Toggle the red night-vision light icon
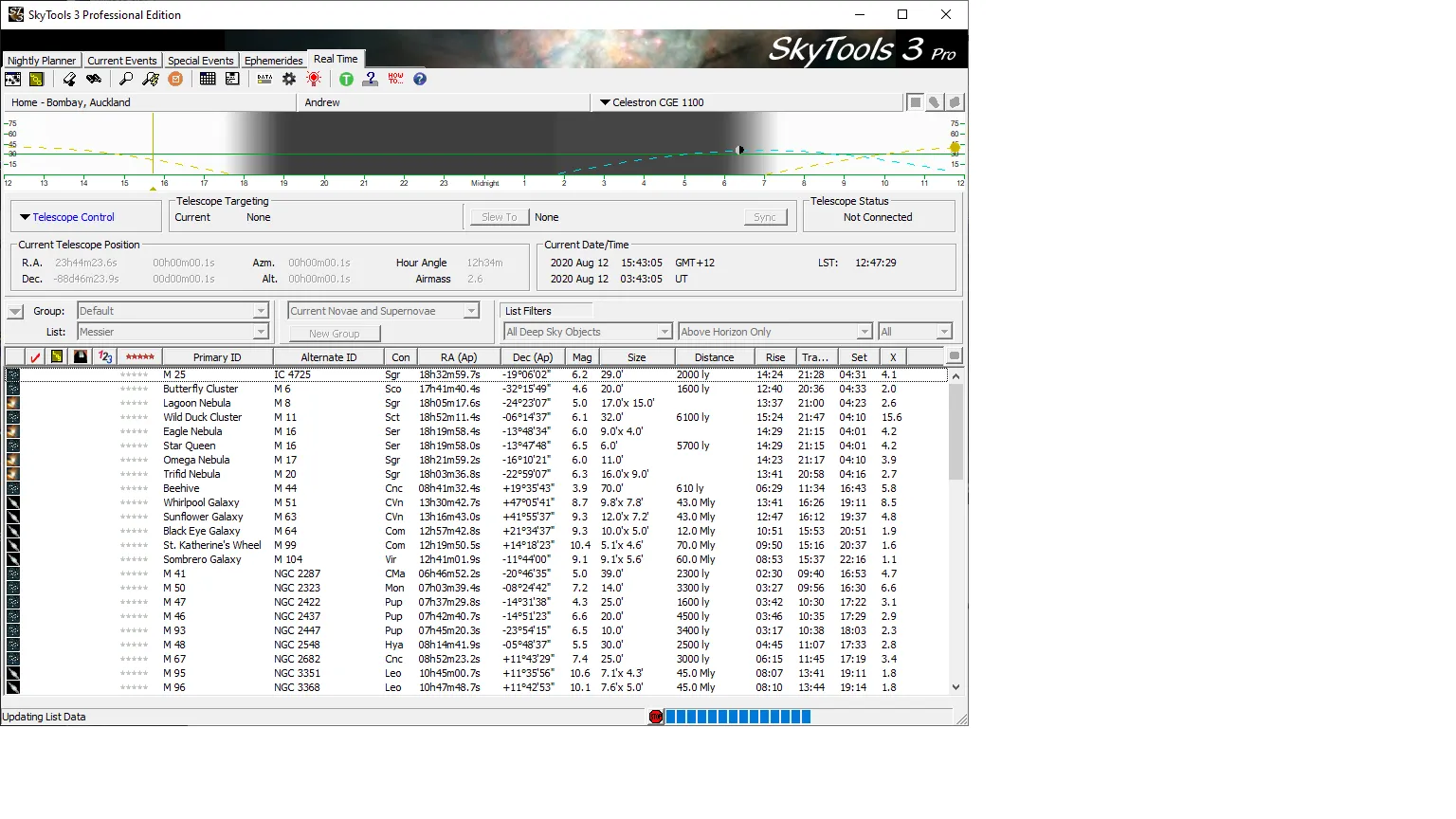The image size is (1456, 819). pos(314,80)
